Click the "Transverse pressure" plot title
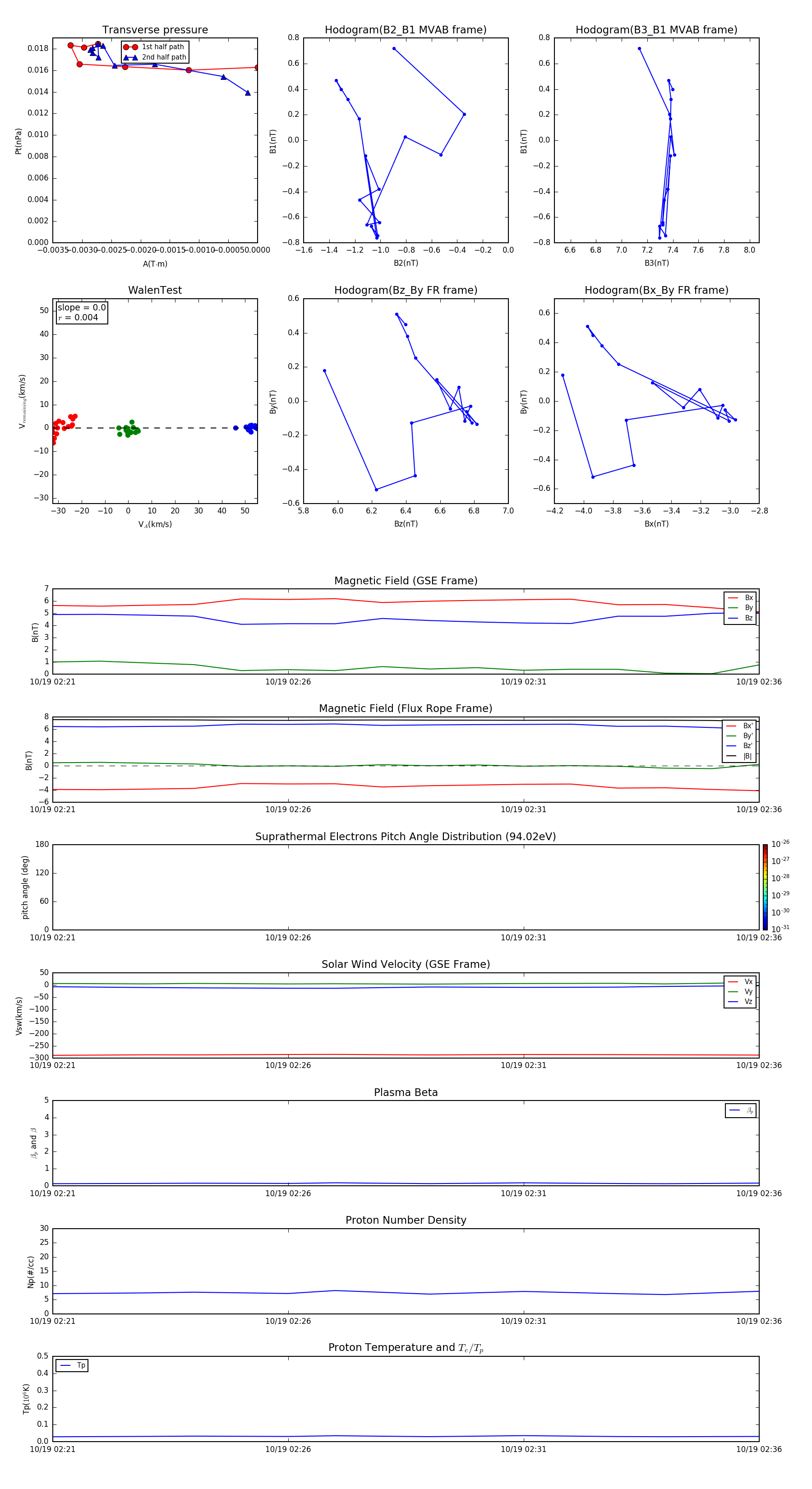The image size is (812, 1489). (155, 29)
